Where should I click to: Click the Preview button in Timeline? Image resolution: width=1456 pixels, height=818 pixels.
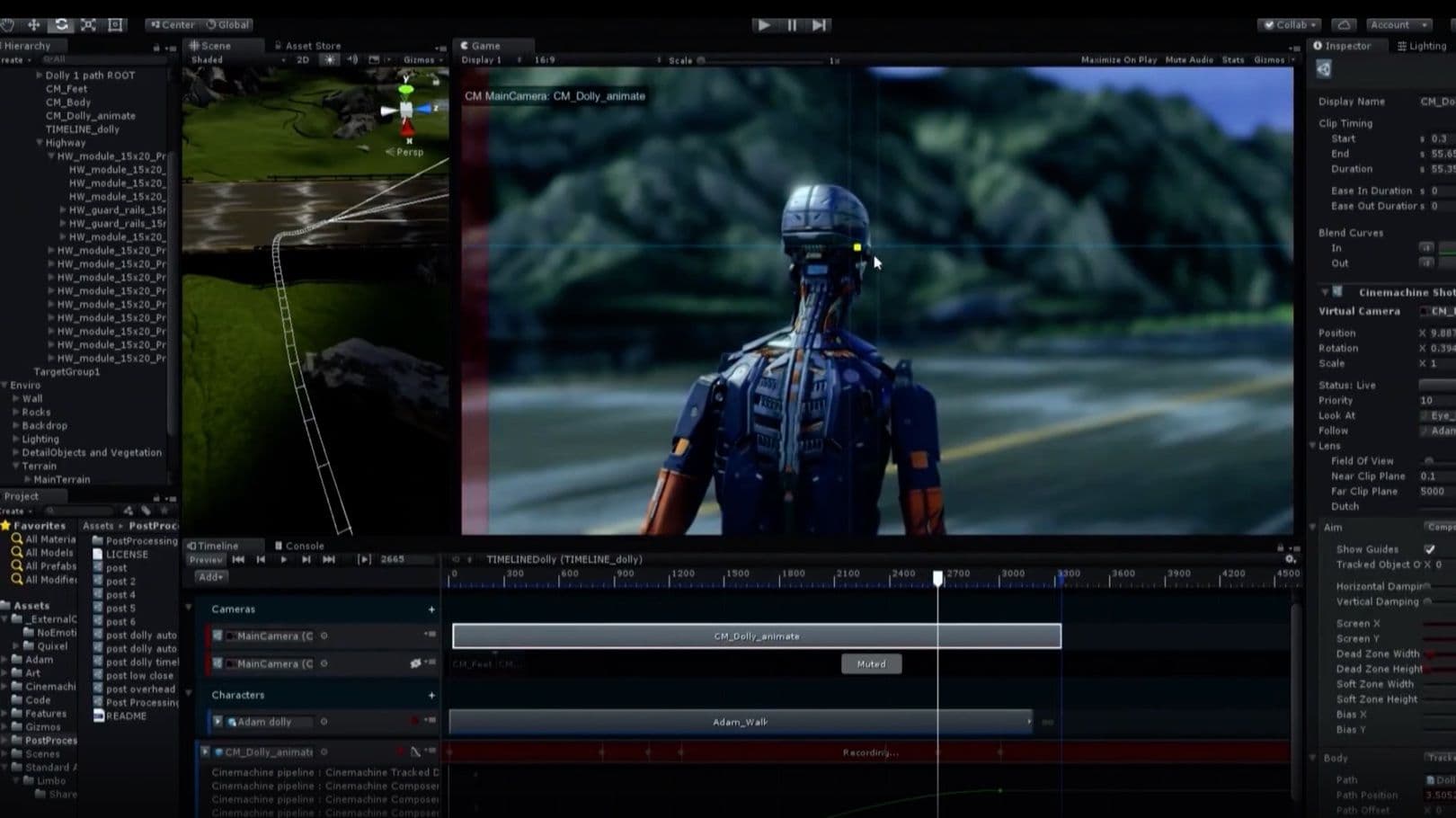(206, 559)
